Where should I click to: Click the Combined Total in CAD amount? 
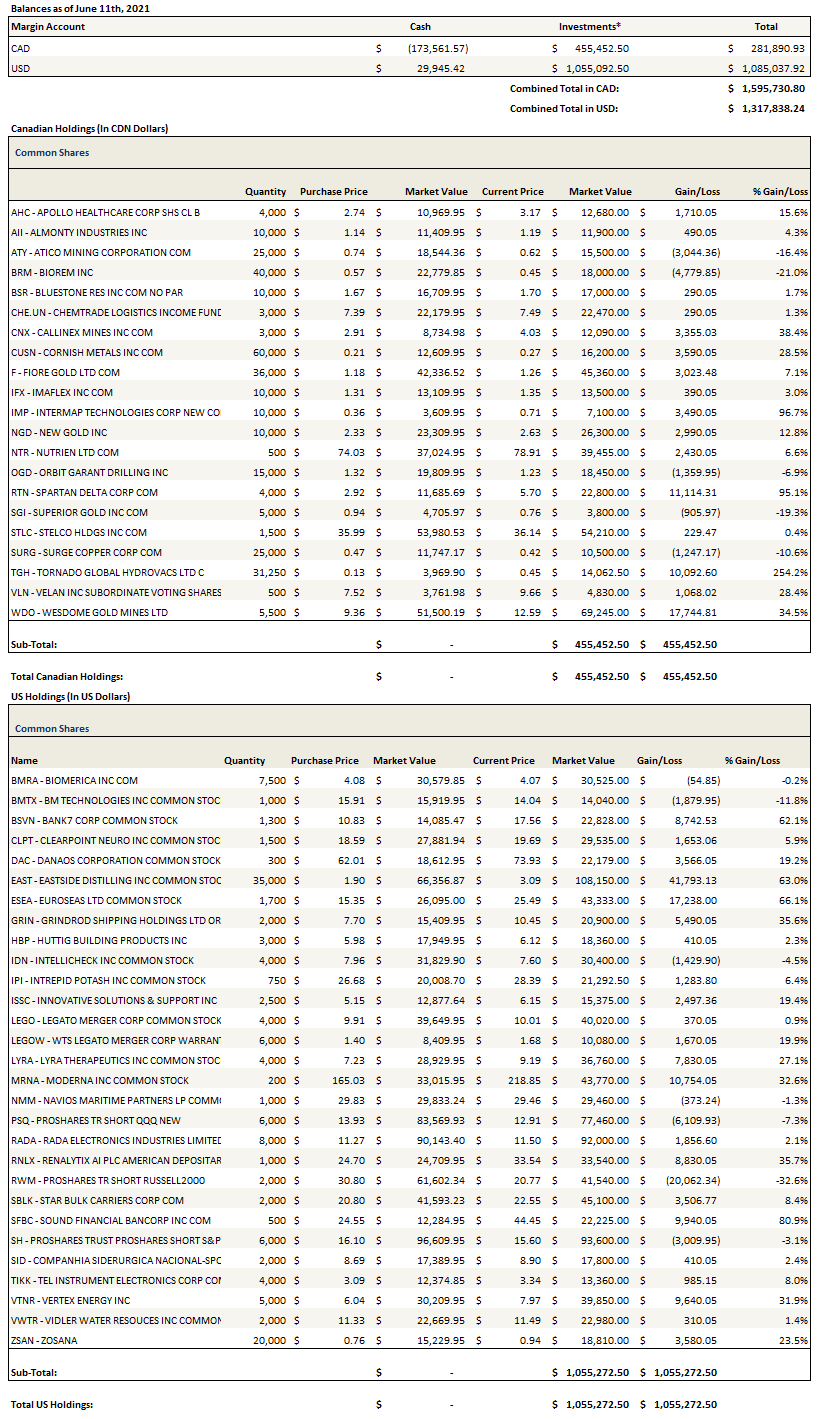(766, 88)
